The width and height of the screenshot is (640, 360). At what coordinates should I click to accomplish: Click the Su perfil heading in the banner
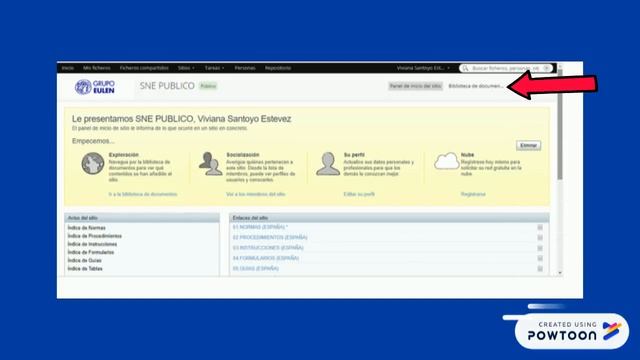click(x=354, y=155)
